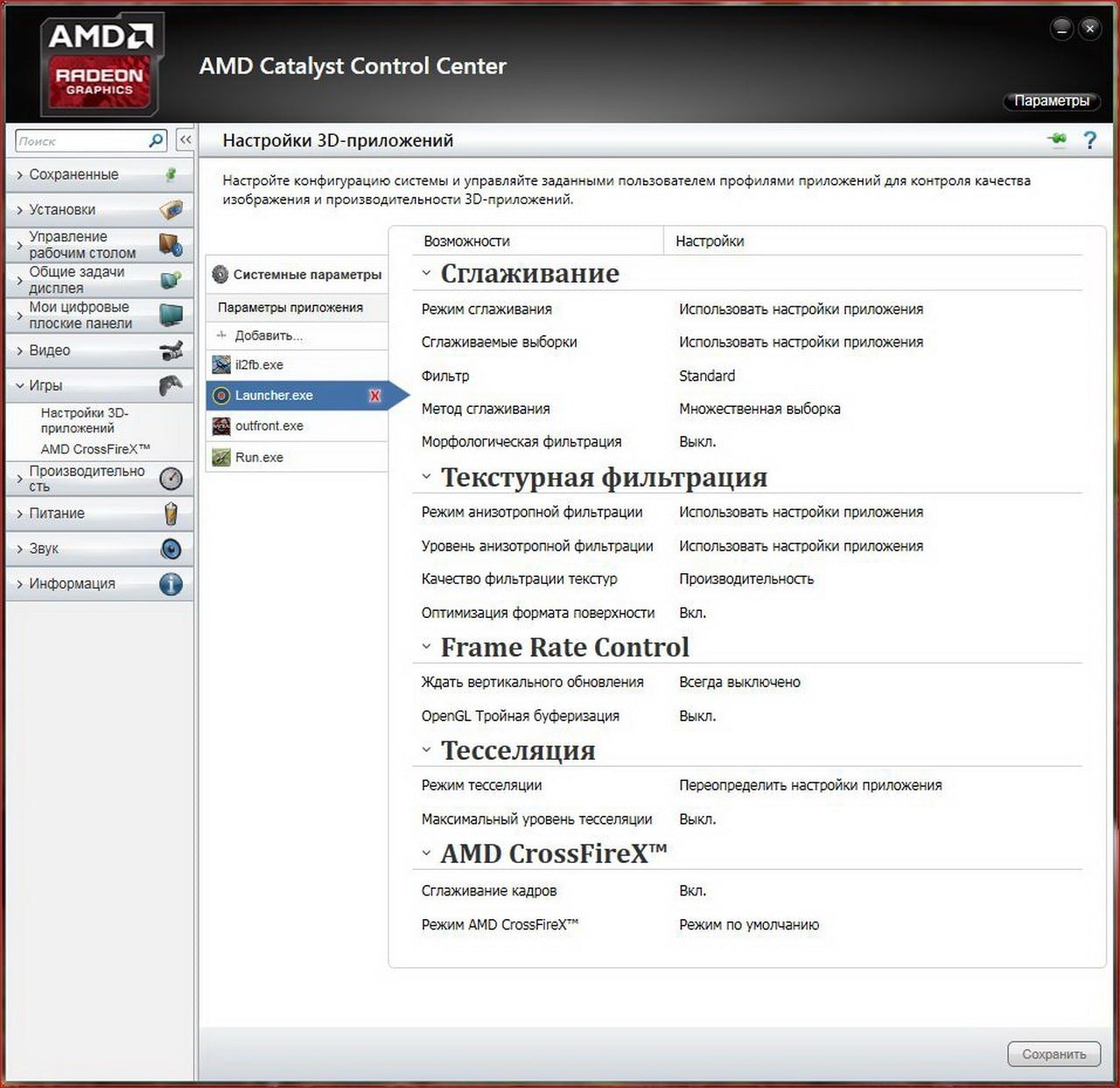This screenshot has width=1120, height=1088.
Task: Click the digital flat panels monitor icon
Action: (x=171, y=315)
